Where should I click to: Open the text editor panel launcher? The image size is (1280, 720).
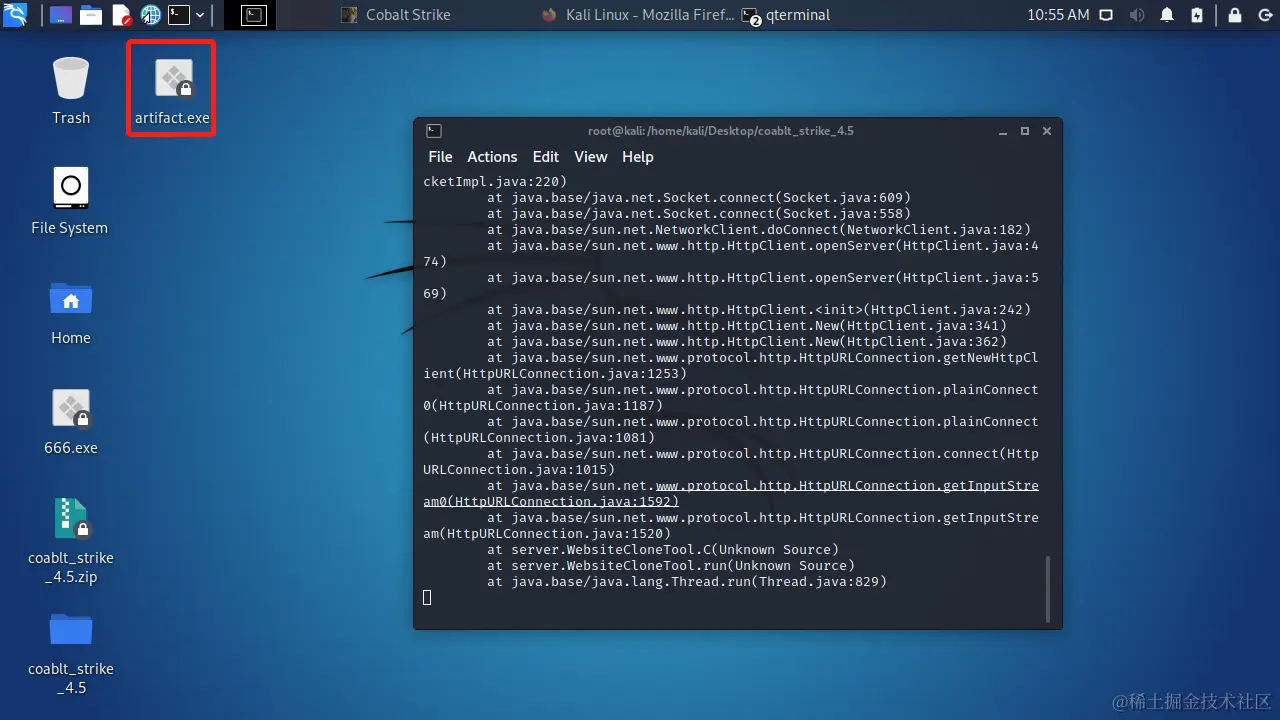tap(121, 15)
